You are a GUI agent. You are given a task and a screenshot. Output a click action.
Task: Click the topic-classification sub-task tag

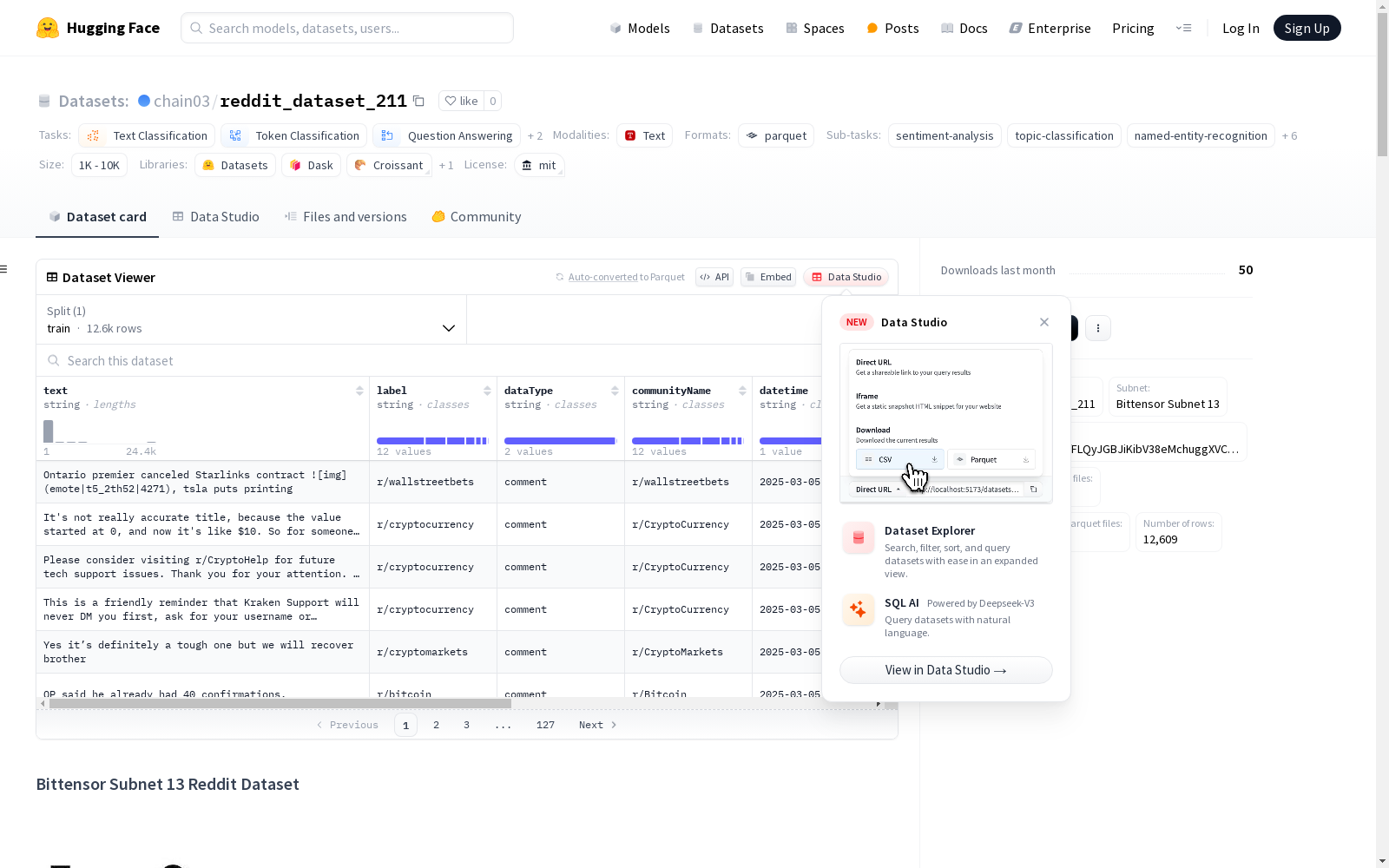click(x=1064, y=135)
